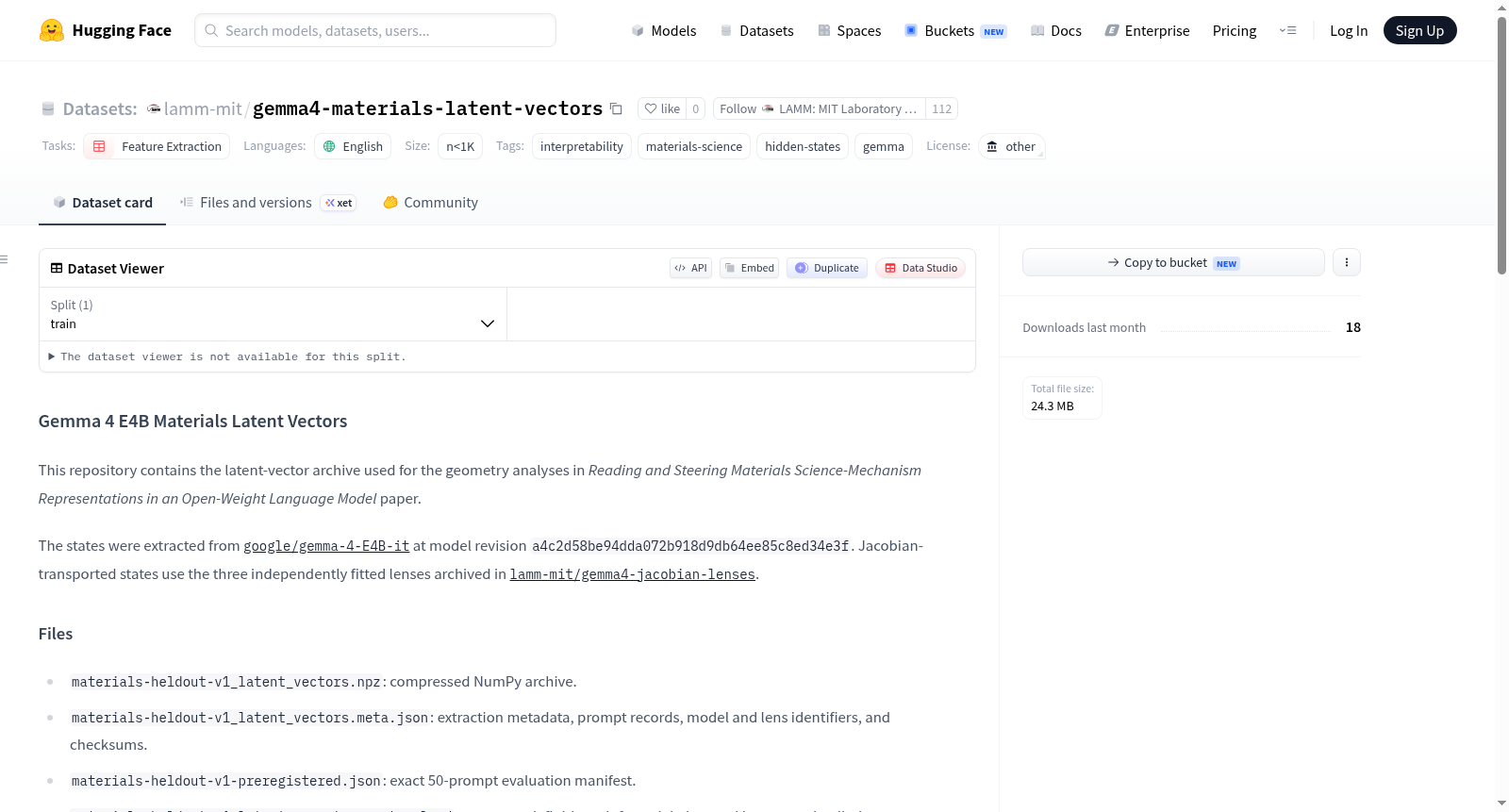Open the Split train dropdown

pyautogui.click(x=273, y=314)
